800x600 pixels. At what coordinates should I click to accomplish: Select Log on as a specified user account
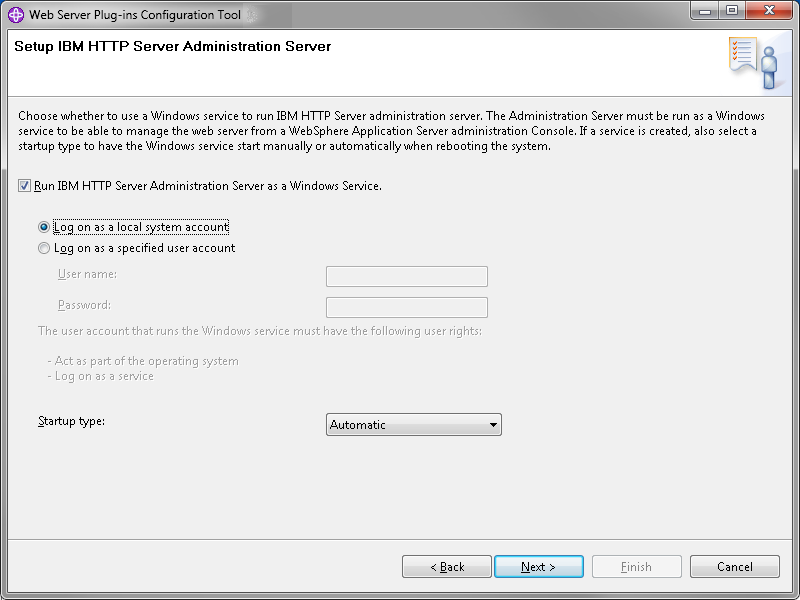point(44,248)
